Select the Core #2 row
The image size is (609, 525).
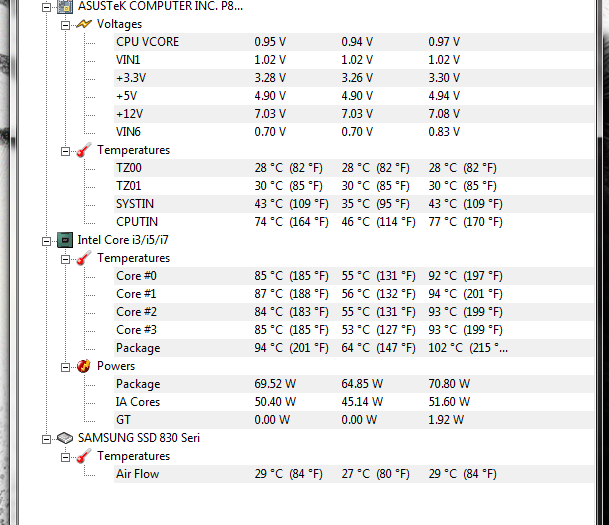[354, 312]
